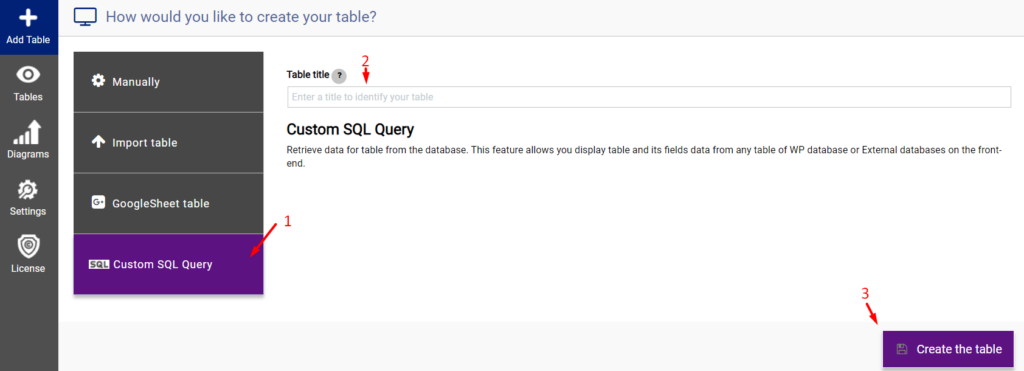This screenshot has height=371, width=1024.
Task: Click the floppy disk icon in Create the table
Action: [x=902, y=349]
